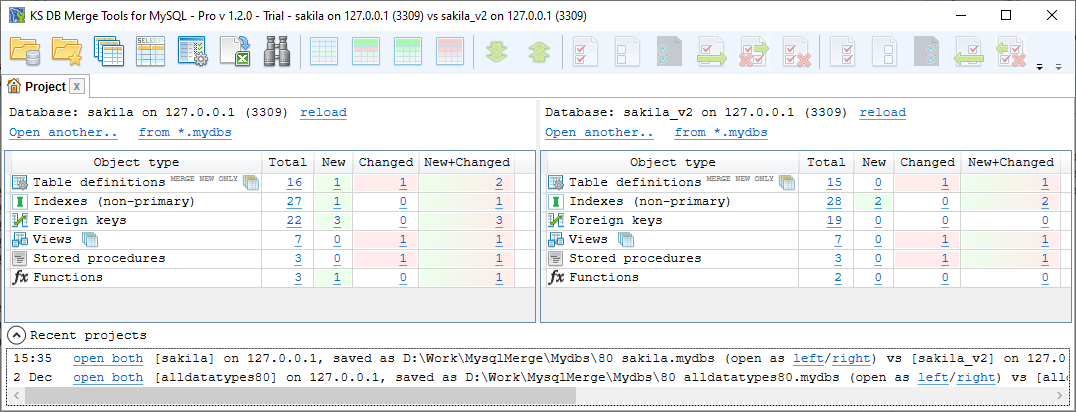Click the merge-to-left green arrow icon
1076x412 pixels.
pos(969,51)
